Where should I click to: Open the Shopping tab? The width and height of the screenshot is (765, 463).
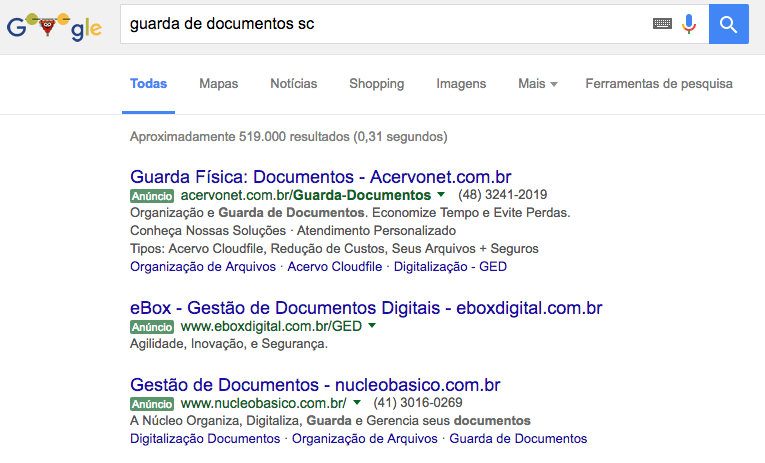[x=377, y=84]
